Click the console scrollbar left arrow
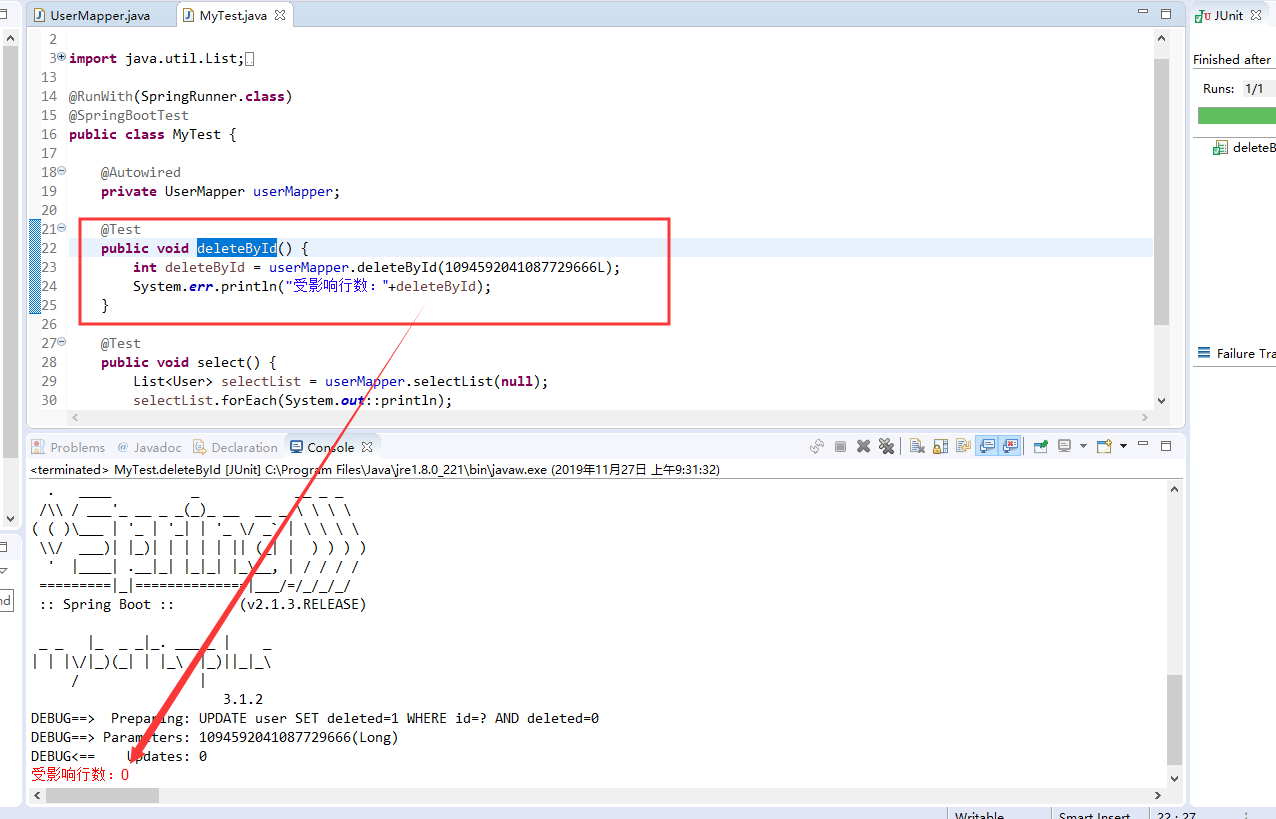Screen dimensions: 1276x819 (38, 796)
